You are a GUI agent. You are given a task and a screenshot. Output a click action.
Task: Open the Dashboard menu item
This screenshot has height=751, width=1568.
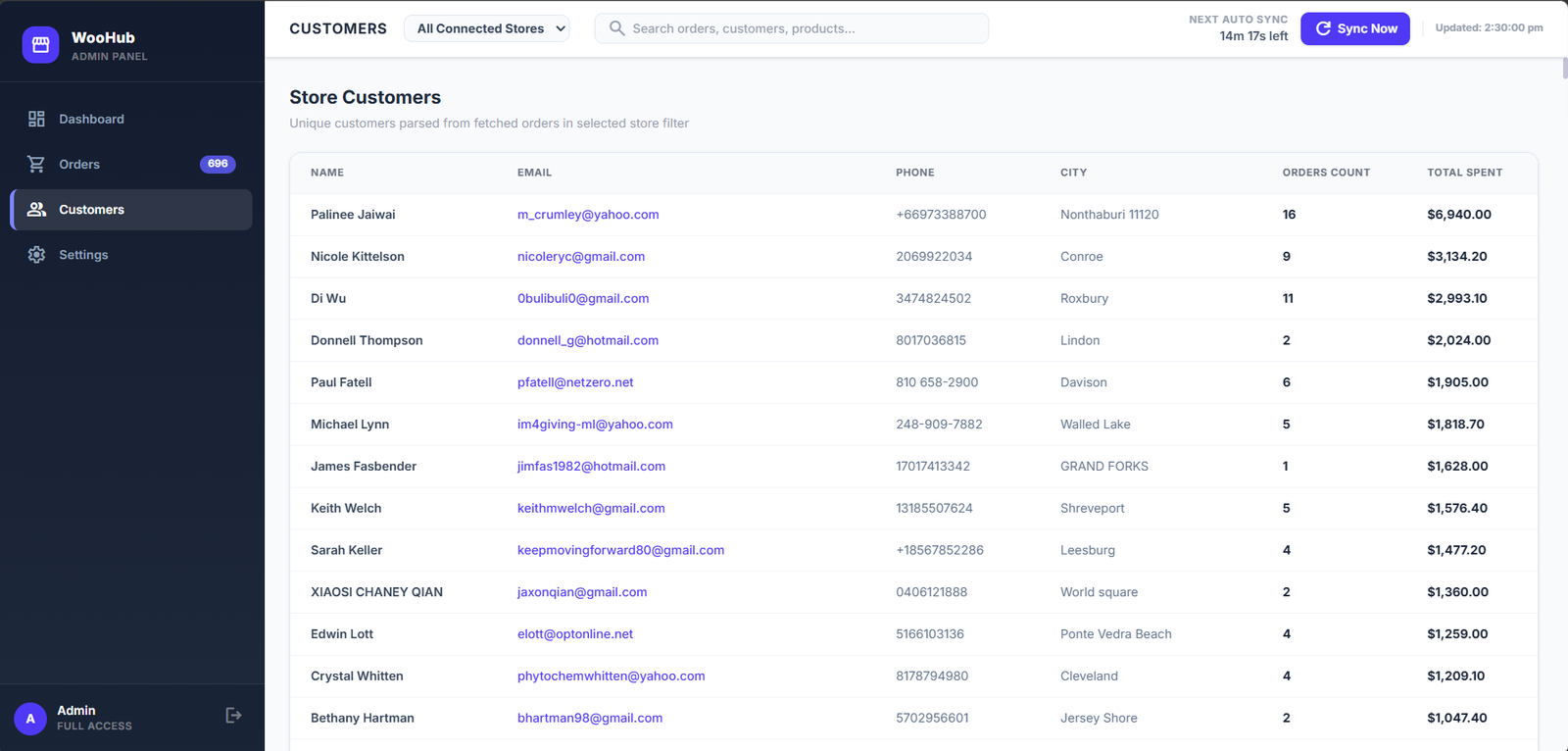pos(131,119)
